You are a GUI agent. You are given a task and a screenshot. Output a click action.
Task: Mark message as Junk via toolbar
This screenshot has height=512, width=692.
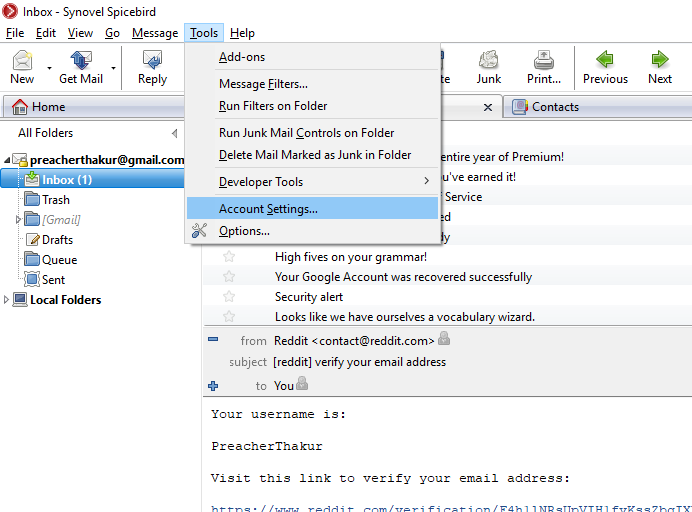pyautogui.click(x=489, y=68)
